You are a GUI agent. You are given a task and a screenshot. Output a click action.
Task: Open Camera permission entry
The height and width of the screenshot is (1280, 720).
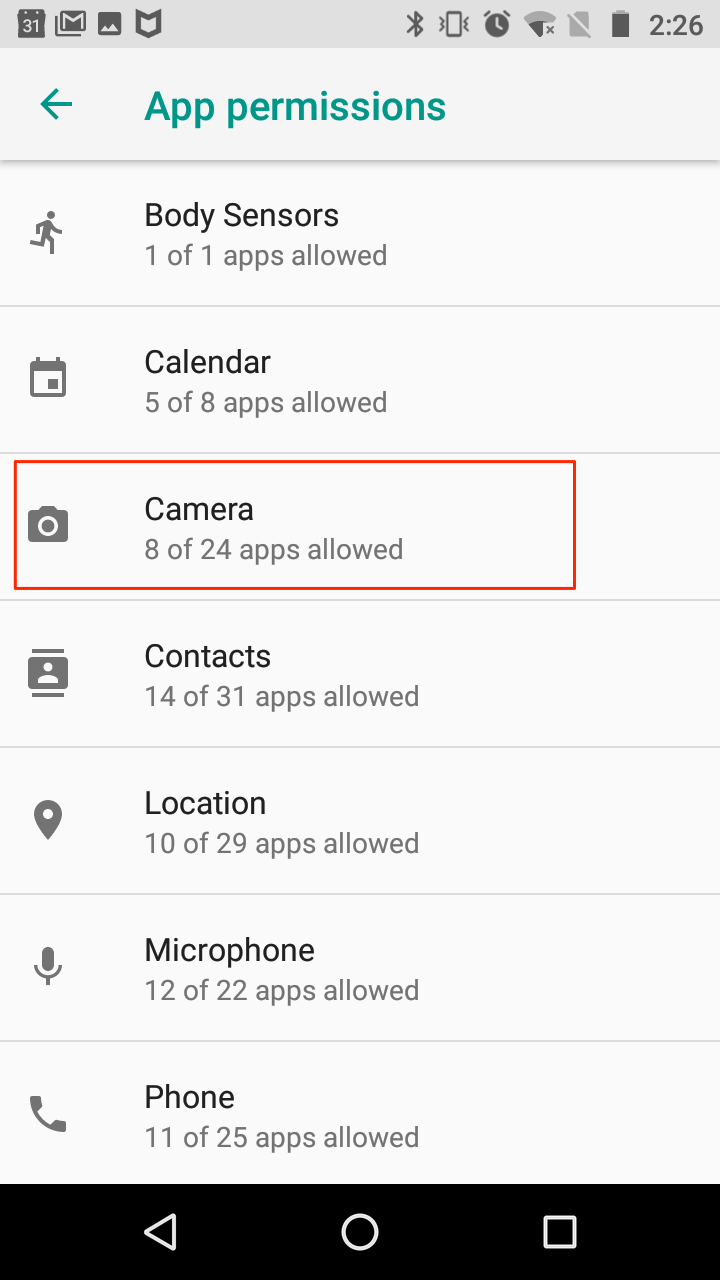coord(360,527)
